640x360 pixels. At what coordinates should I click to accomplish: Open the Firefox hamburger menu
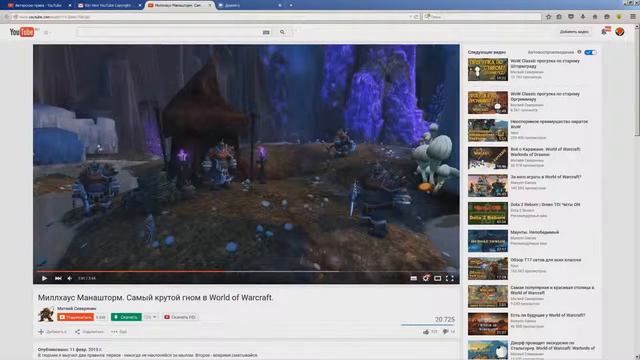(633, 17)
